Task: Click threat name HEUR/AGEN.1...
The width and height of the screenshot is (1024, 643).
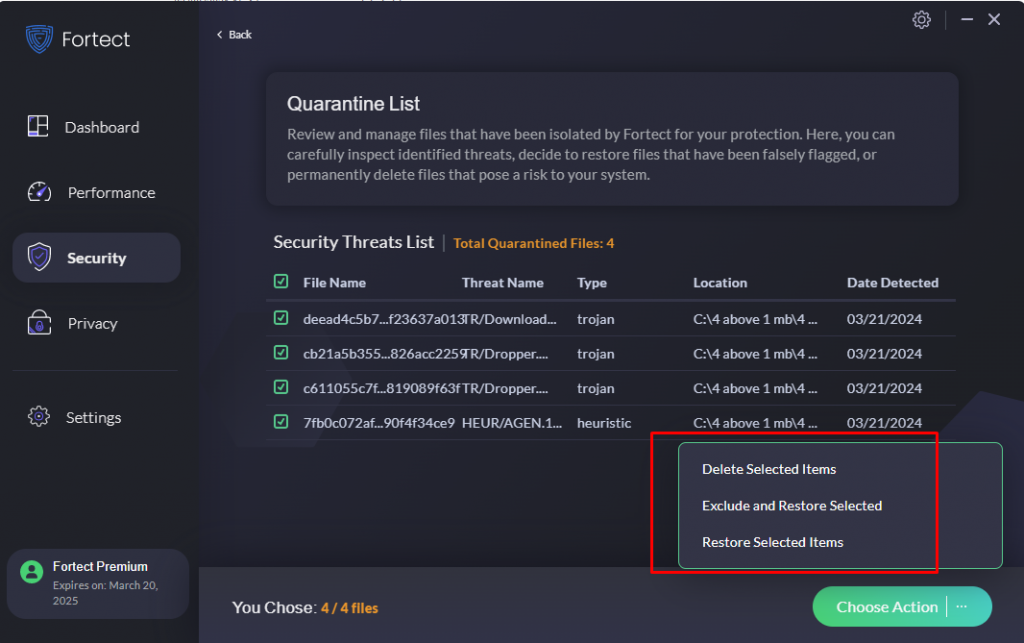Action: pyautogui.click(x=511, y=423)
